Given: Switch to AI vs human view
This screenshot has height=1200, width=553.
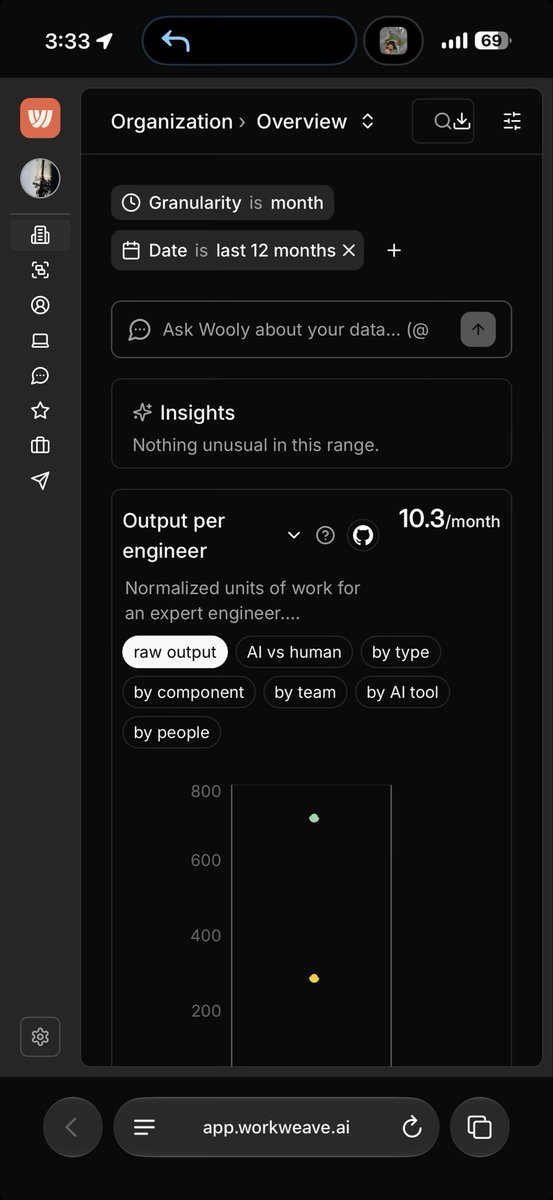Looking at the screenshot, I should pyautogui.click(x=294, y=652).
